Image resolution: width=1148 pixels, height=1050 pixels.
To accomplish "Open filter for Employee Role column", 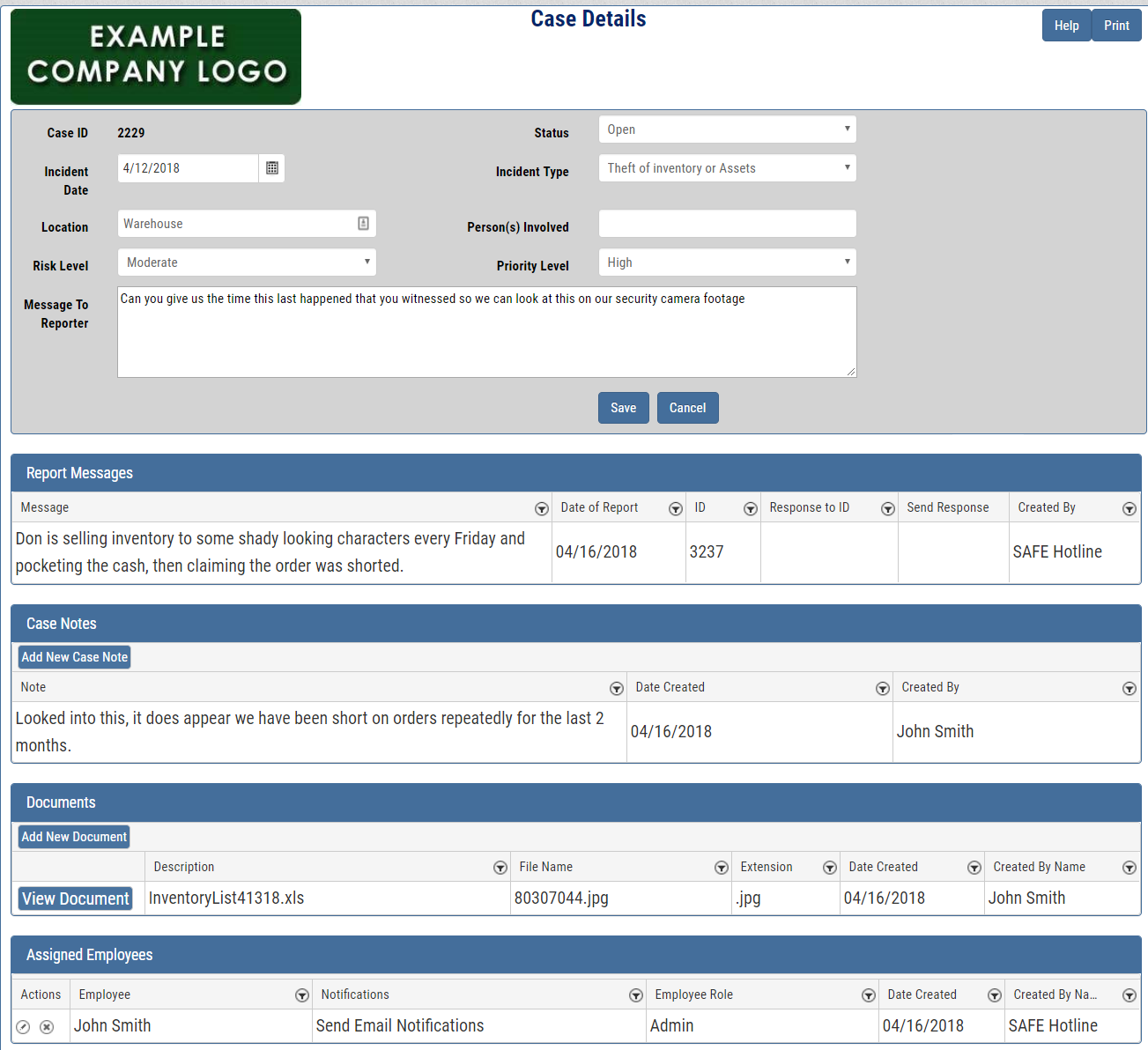I will click(869, 996).
